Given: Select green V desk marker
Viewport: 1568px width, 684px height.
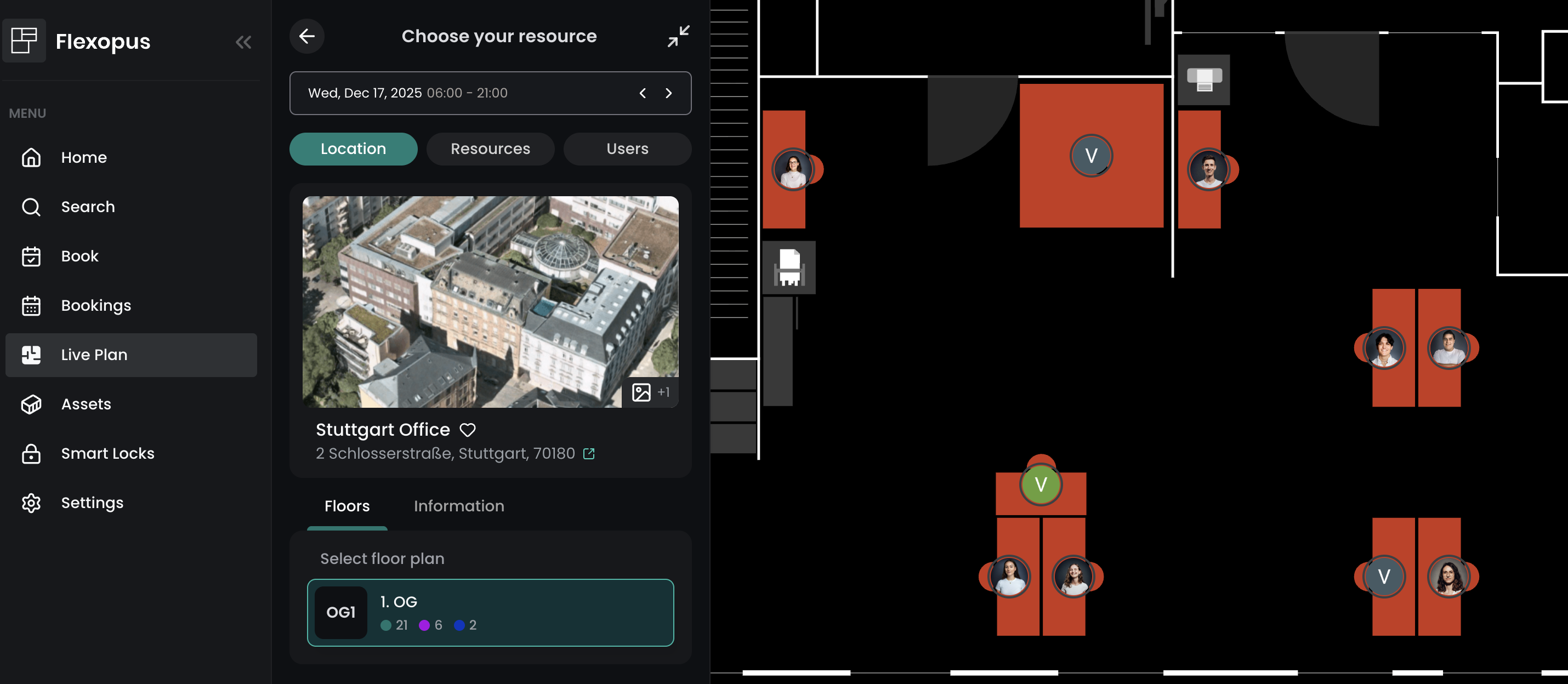Looking at the screenshot, I should coord(1040,485).
